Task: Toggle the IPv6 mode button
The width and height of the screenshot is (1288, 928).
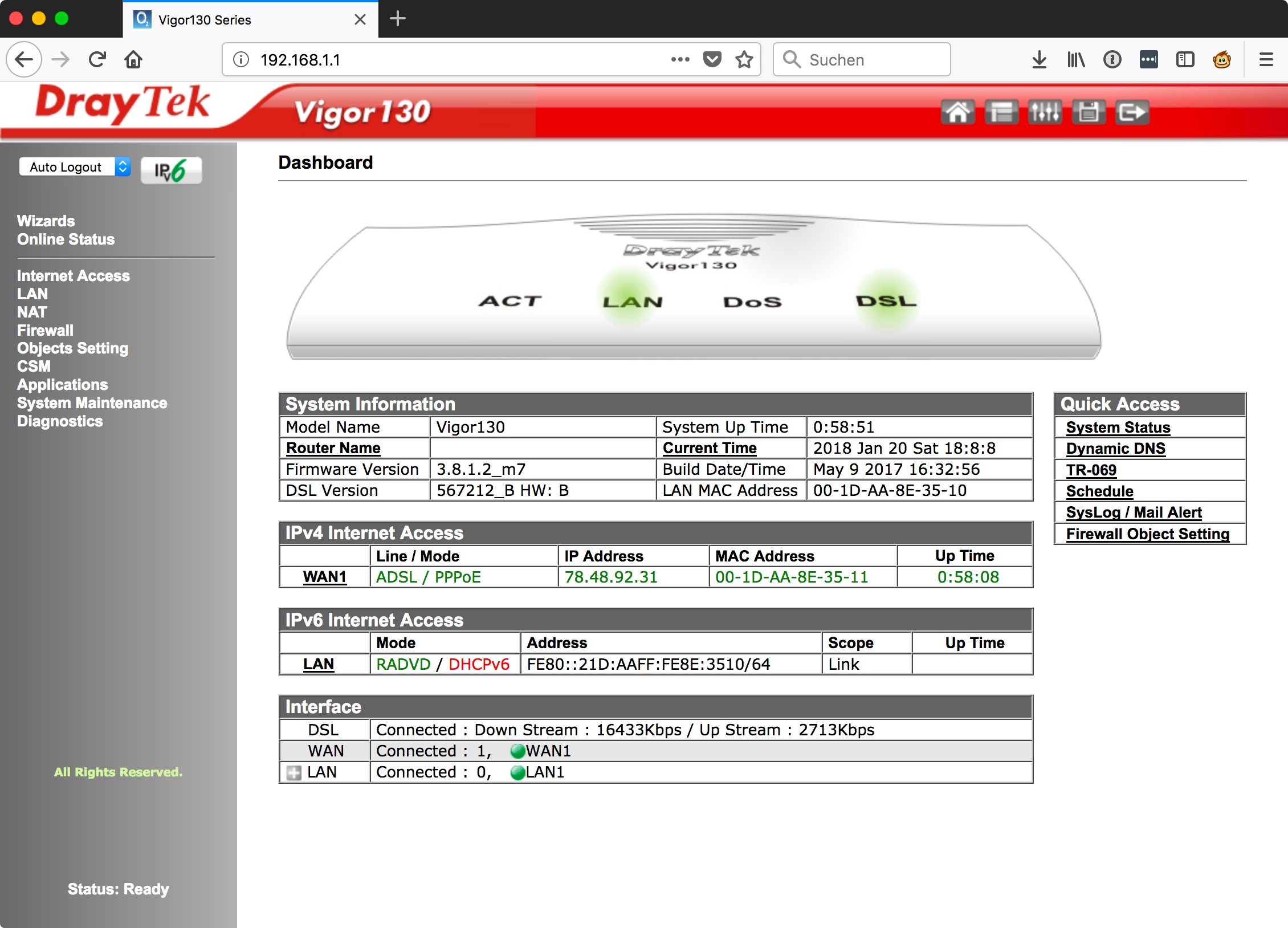Action: (171, 170)
